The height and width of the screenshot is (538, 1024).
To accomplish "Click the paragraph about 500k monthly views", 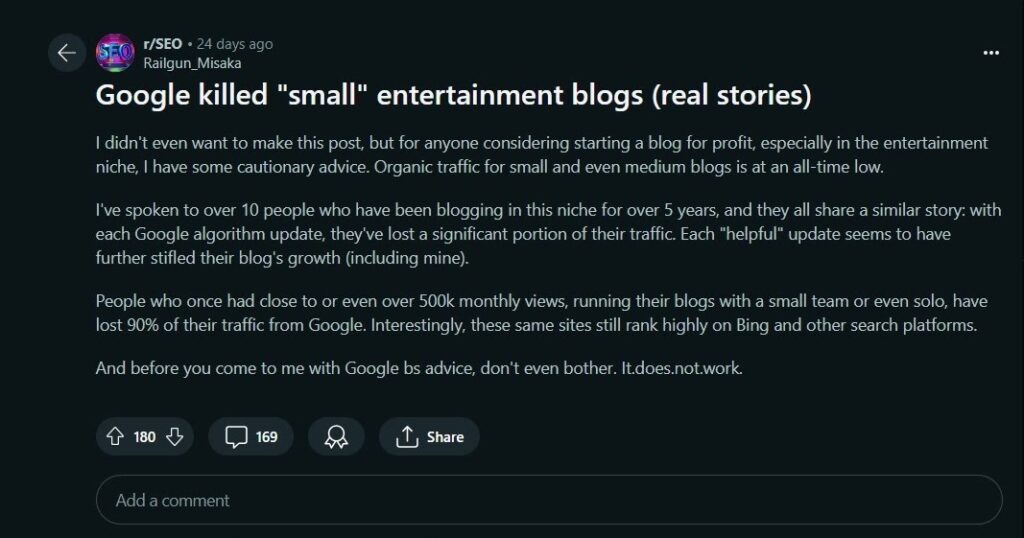I will (541, 313).
